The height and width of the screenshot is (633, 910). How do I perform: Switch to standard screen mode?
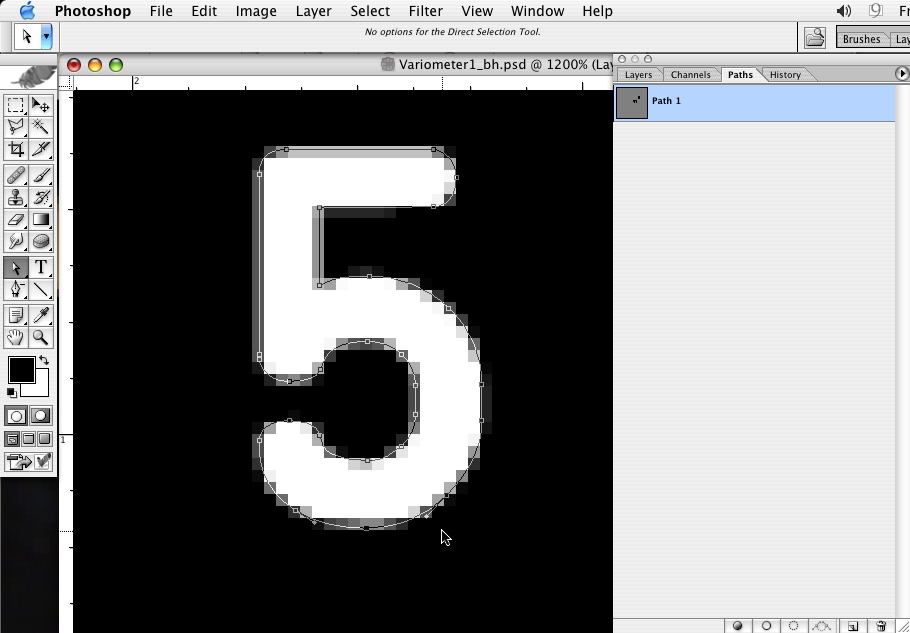pos(13,439)
